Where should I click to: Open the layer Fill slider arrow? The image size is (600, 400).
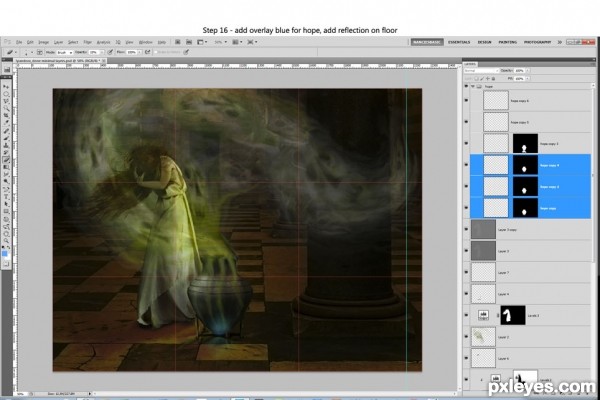click(528, 78)
